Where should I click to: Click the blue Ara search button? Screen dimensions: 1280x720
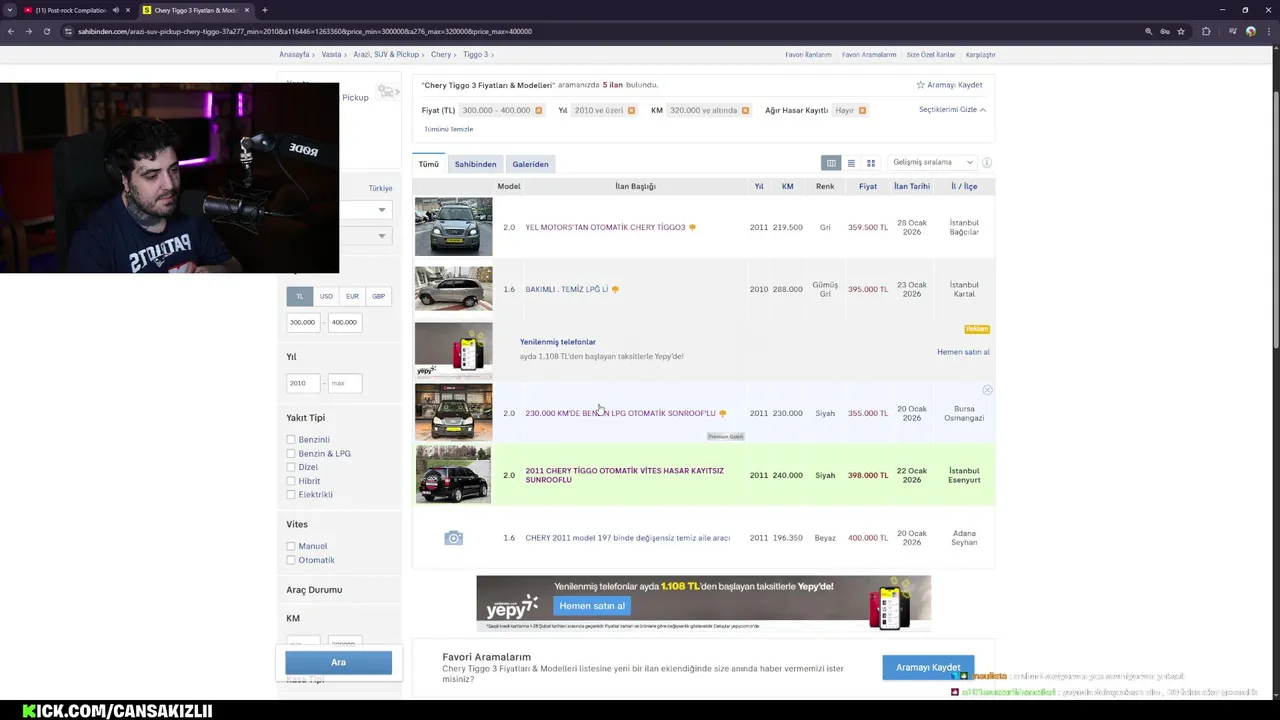(338, 662)
